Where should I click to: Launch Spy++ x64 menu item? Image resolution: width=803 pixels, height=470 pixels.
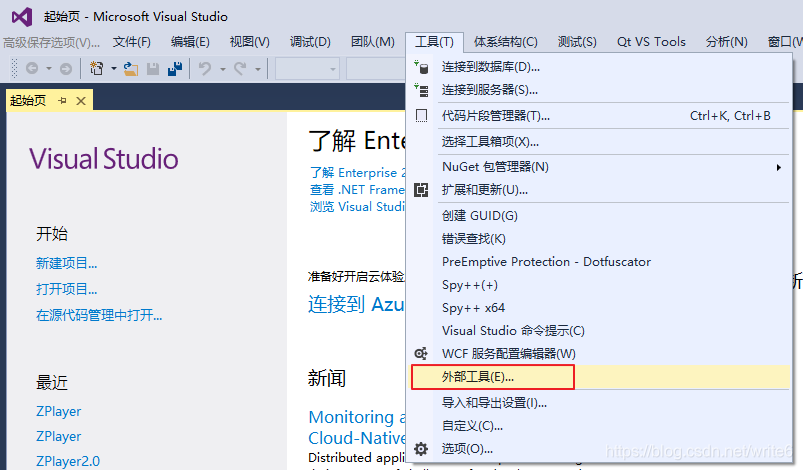[x=599, y=308]
